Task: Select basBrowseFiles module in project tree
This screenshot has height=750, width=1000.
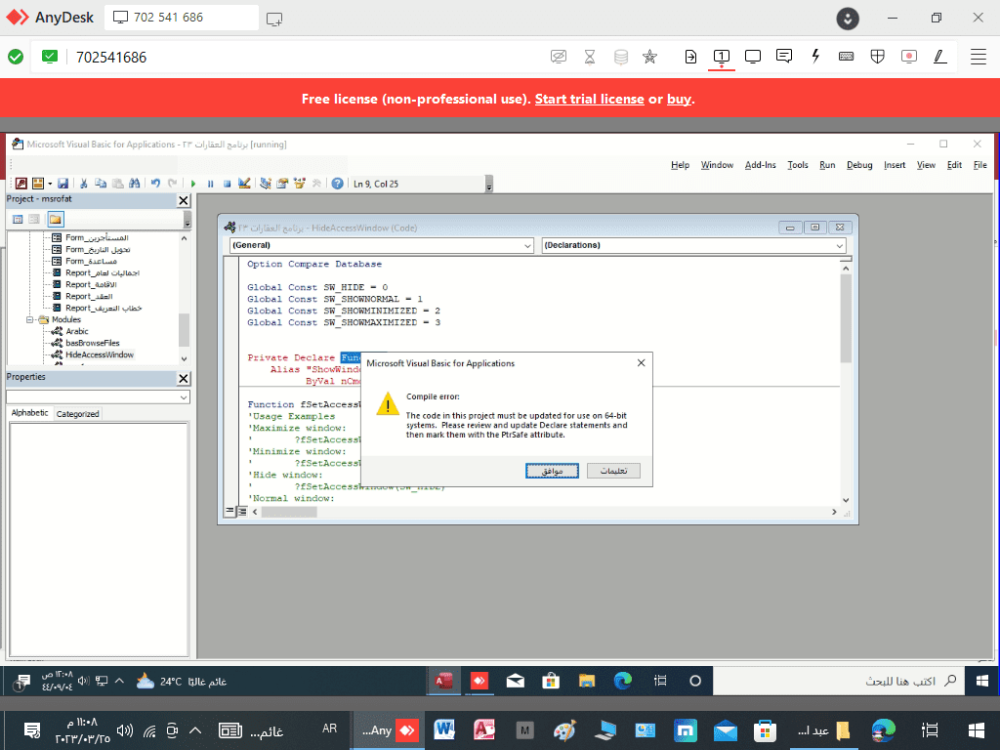Action: (x=92, y=343)
